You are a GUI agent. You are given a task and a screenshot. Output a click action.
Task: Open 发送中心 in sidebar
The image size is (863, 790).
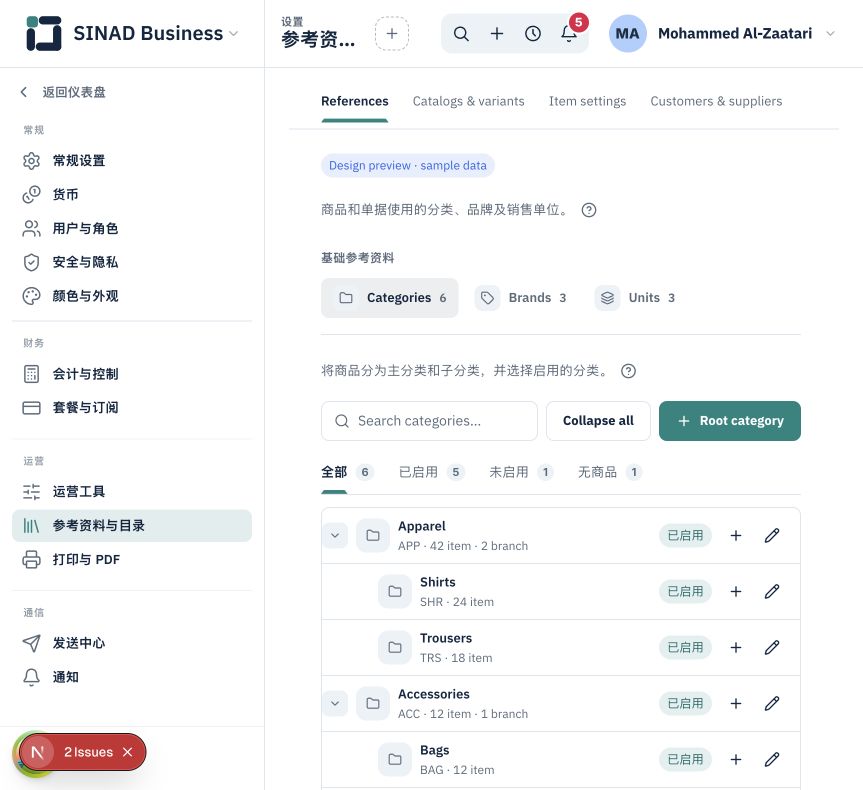tap(132, 643)
